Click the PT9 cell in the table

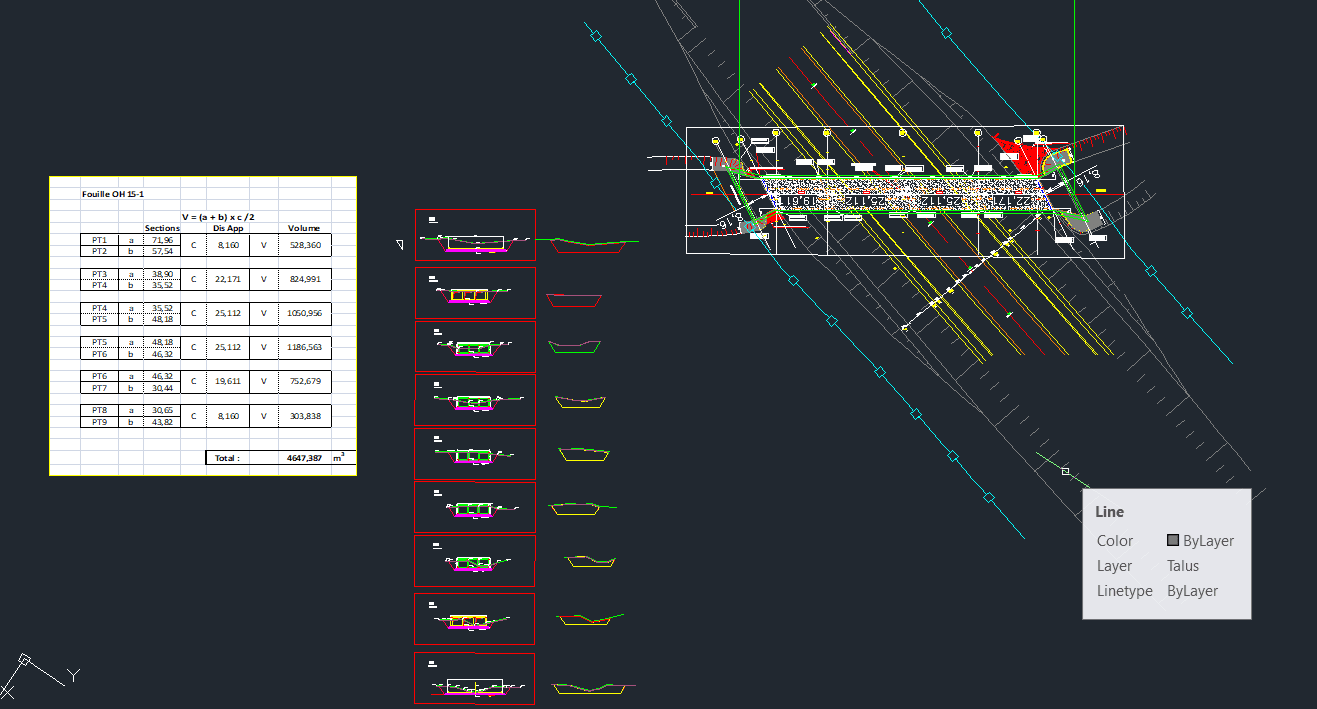tap(99, 422)
